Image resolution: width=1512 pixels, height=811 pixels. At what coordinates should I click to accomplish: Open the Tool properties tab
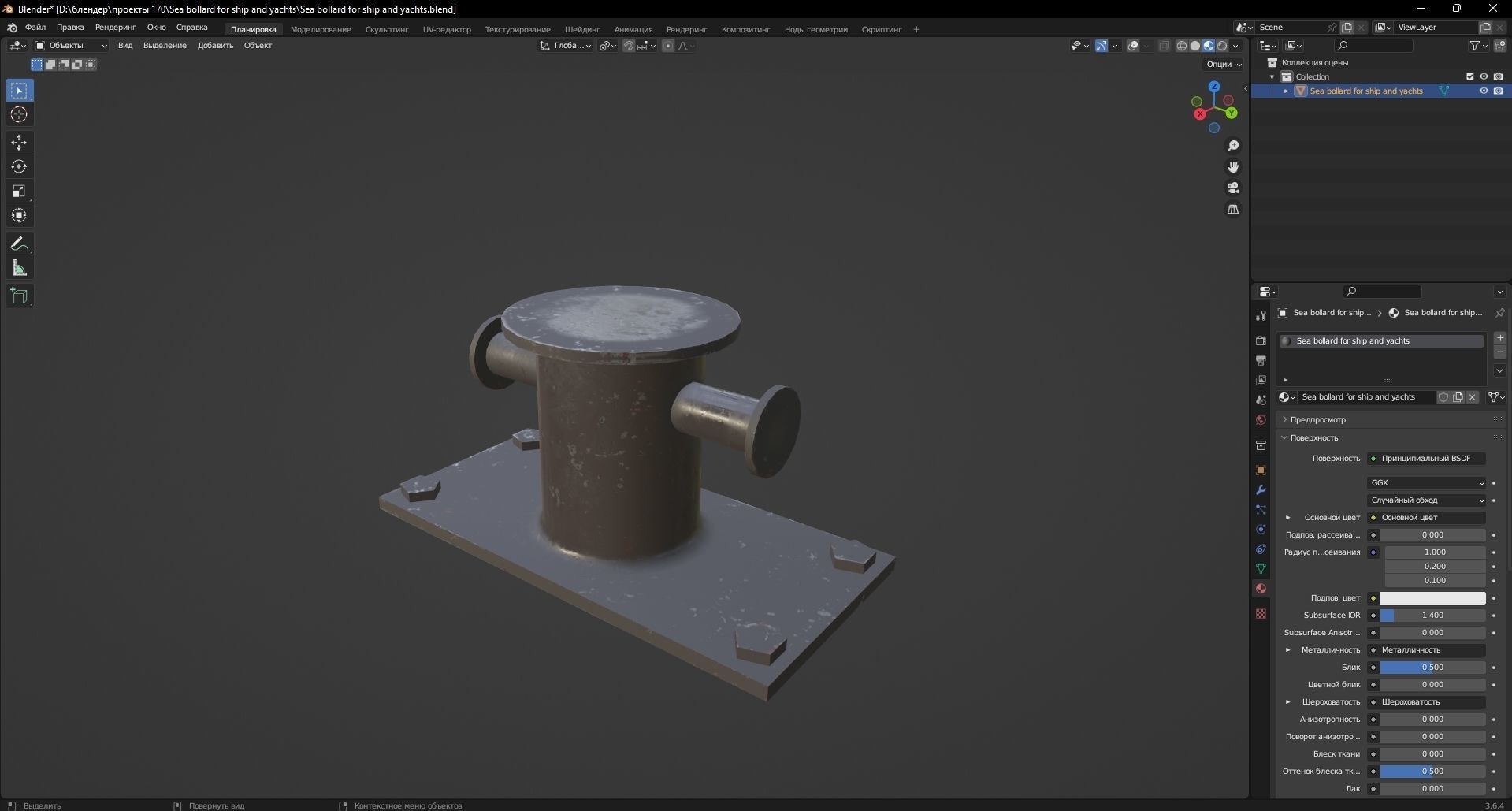(x=1261, y=316)
